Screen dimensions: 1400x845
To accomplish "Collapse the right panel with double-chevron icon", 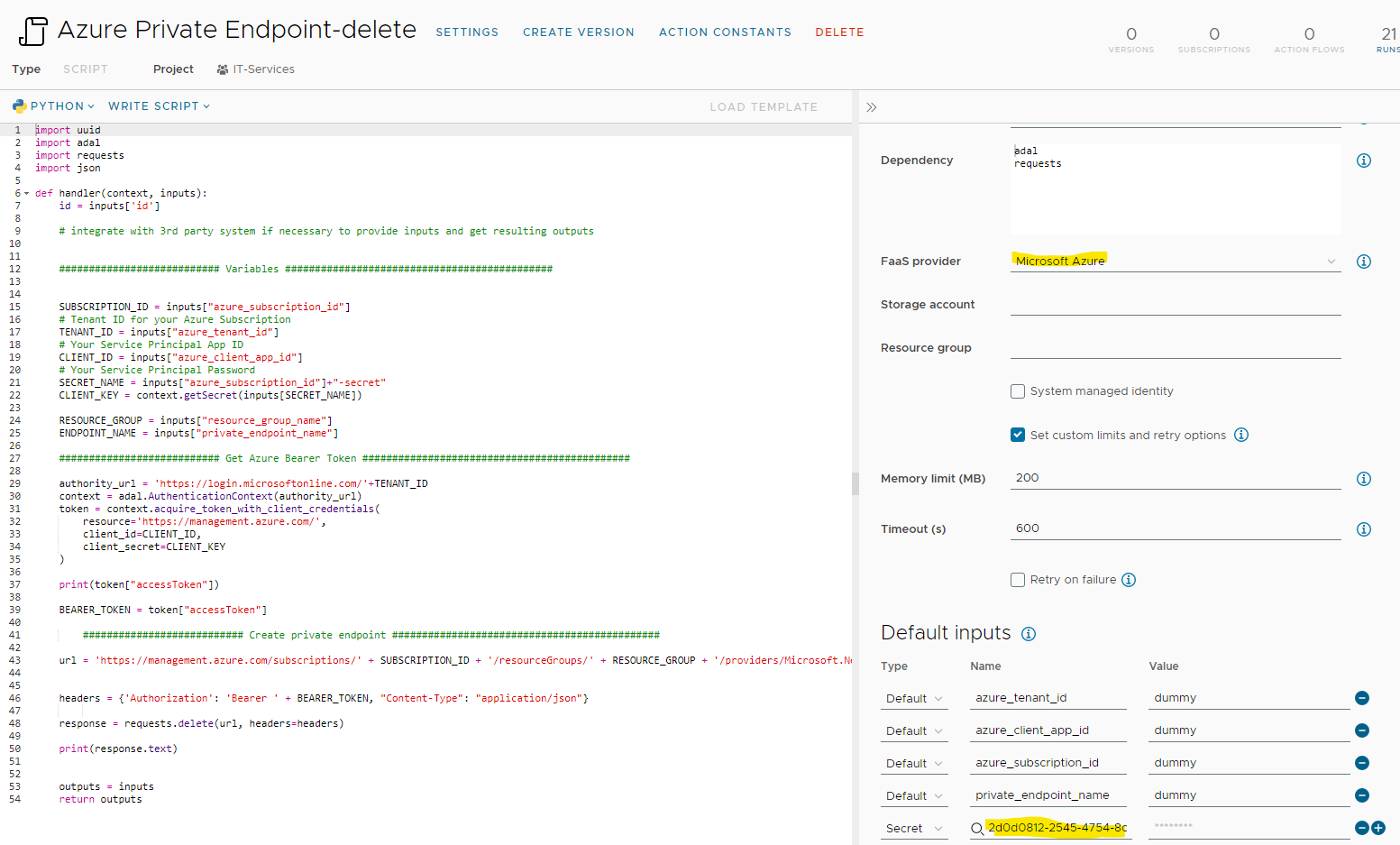I will point(872,107).
